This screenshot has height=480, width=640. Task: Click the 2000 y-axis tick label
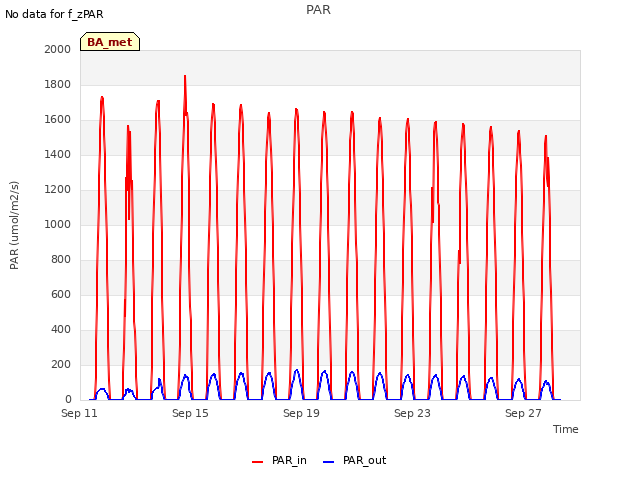click(58, 49)
